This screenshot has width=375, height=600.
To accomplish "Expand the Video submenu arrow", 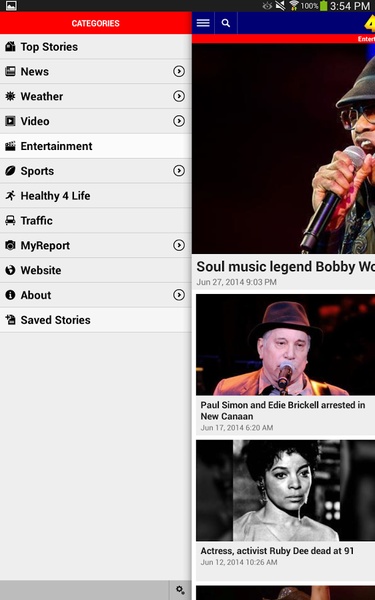I will 179,121.
